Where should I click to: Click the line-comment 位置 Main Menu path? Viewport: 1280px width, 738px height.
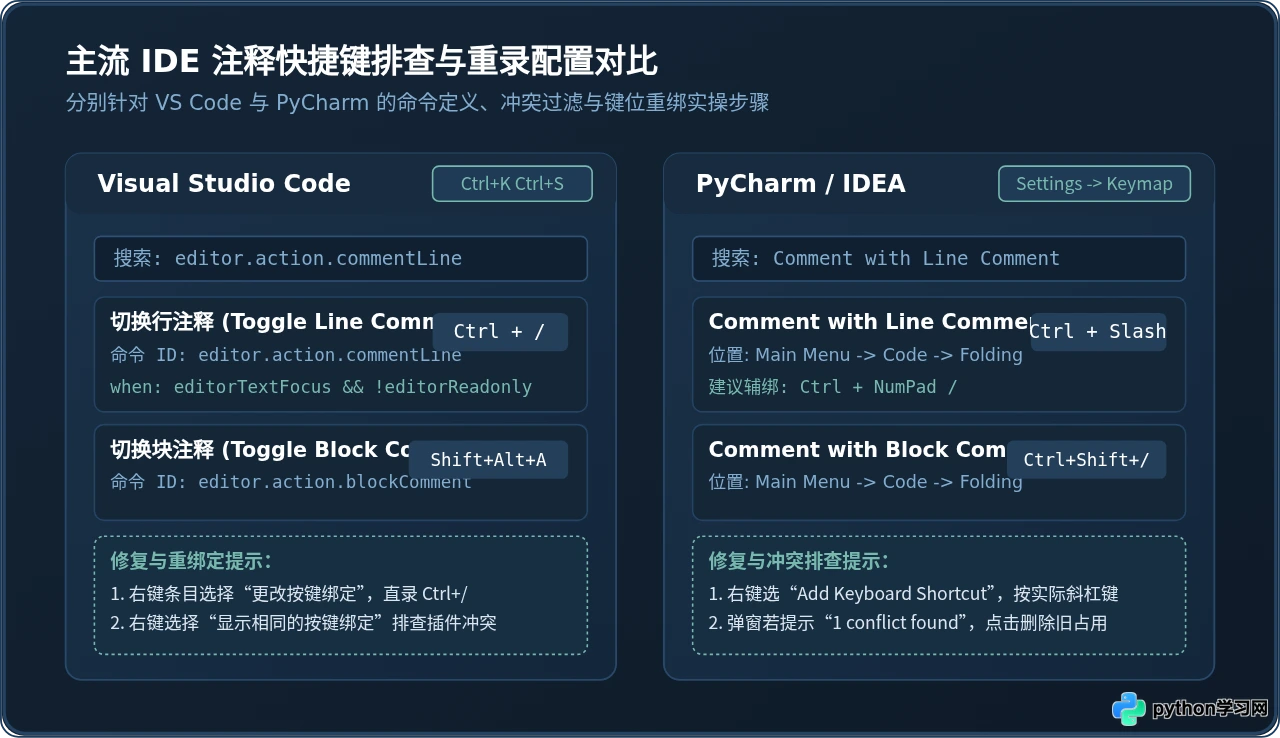coord(865,355)
